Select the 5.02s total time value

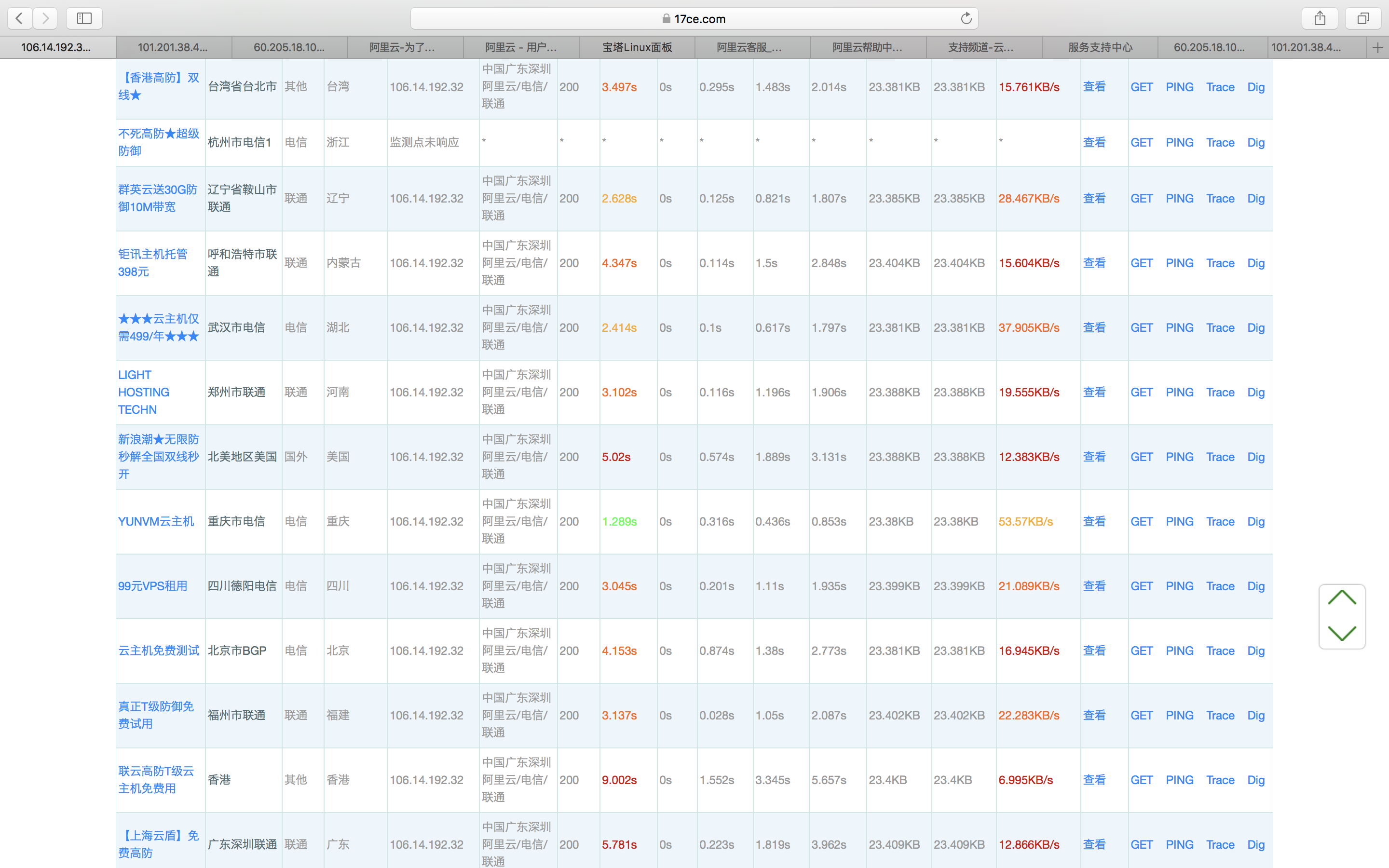[616, 457]
